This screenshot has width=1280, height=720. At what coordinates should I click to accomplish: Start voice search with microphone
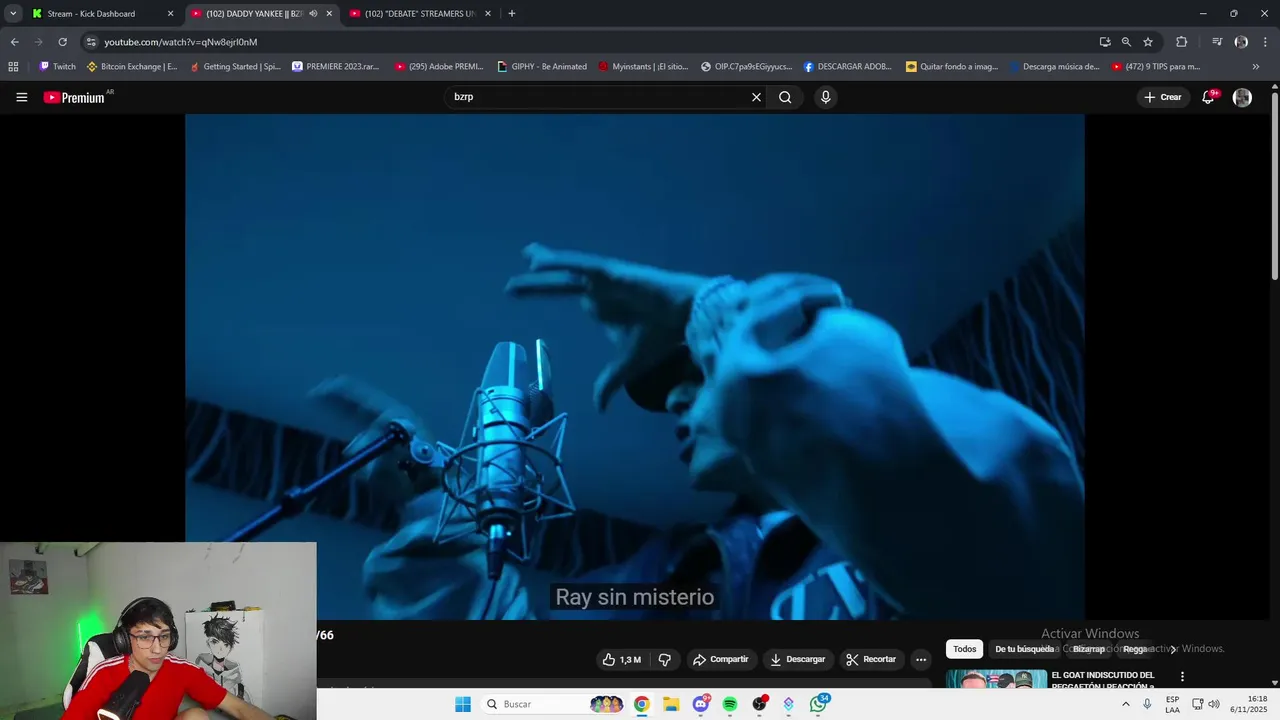point(825,97)
